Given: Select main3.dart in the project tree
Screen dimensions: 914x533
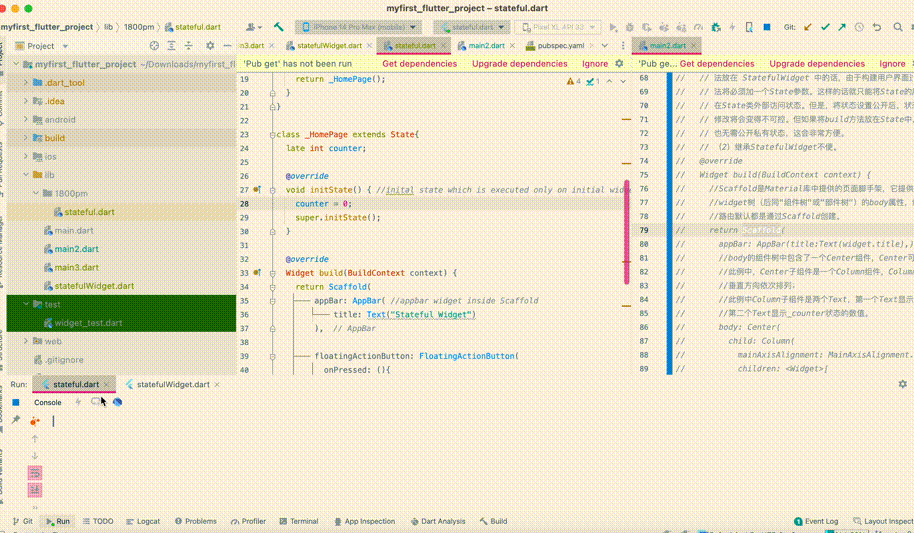Looking at the screenshot, I should click(78, 267).
